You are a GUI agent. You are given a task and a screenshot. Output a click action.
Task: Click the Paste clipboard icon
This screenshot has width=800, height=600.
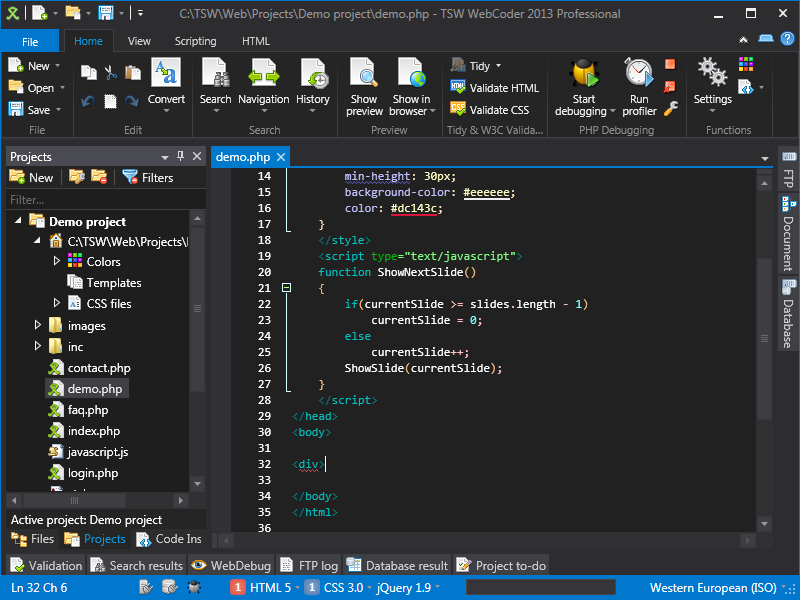click(131, 72)
